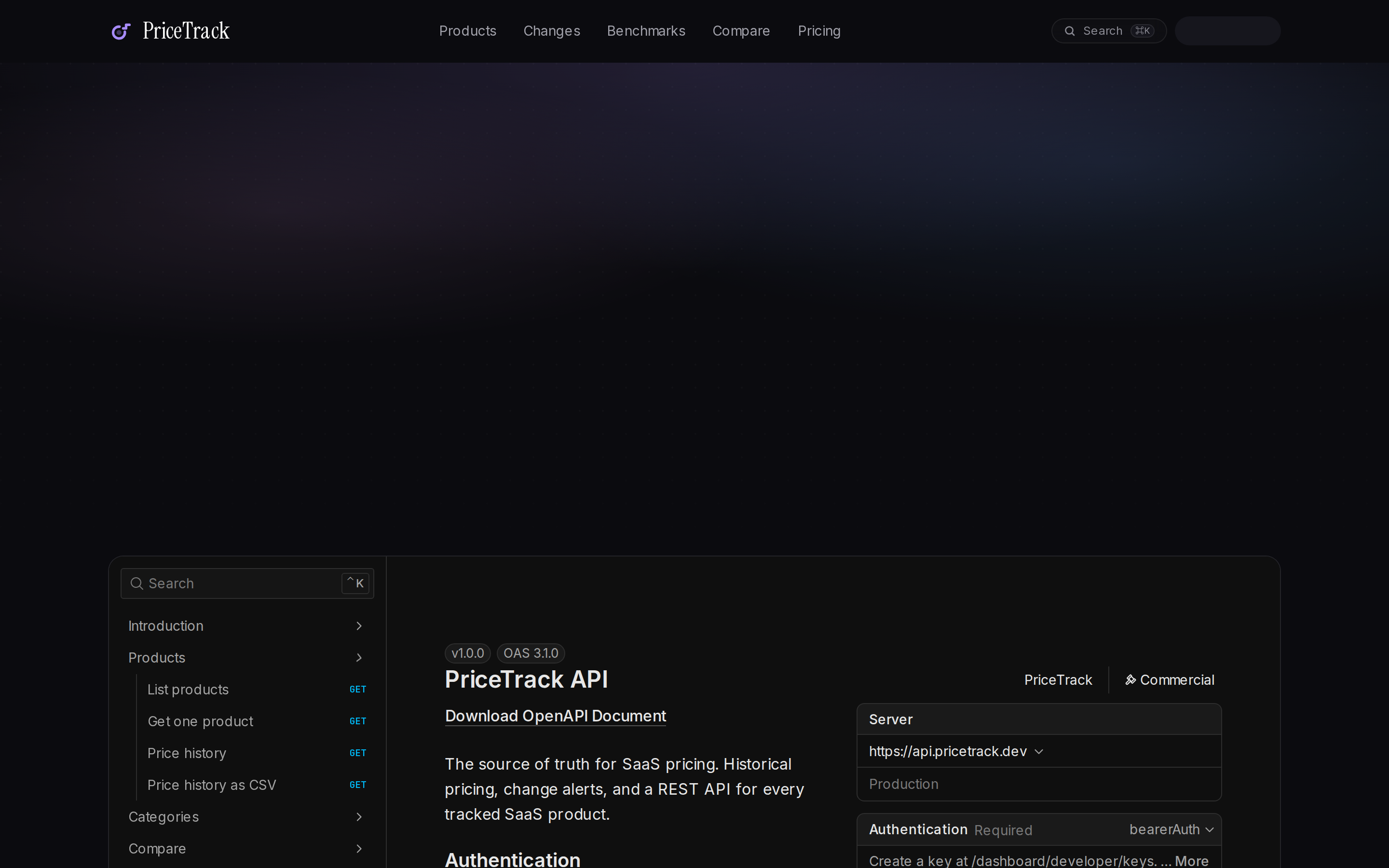Click the ^K shortcut badge
The width and height of the screenshot is (1389, 868).
[x=355, y=583]
